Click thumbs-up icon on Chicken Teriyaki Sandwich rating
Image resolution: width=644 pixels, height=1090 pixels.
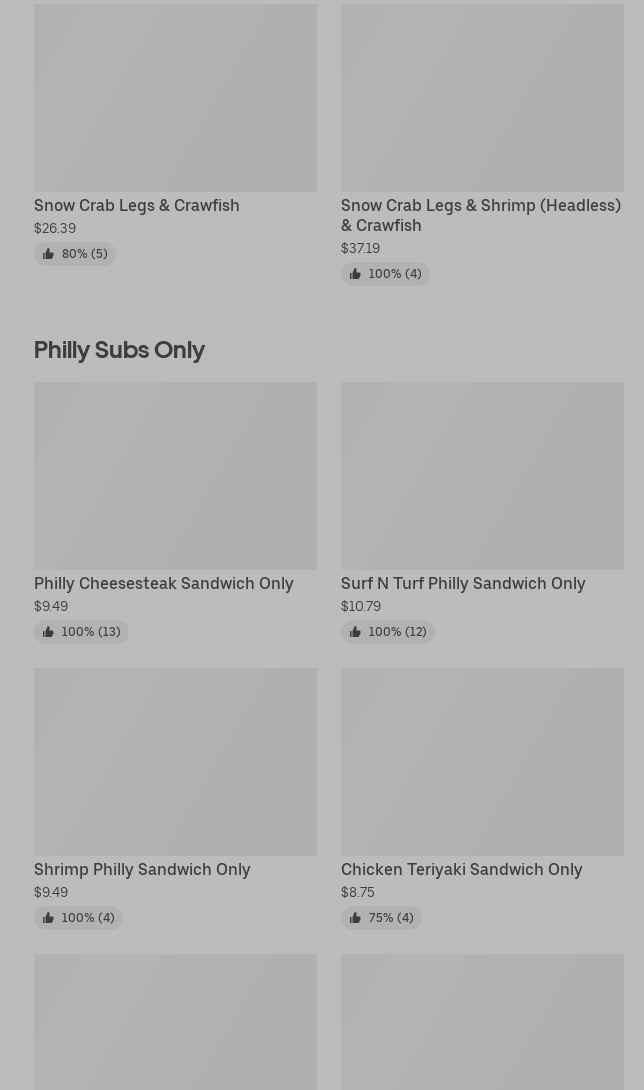click(355, 918)
